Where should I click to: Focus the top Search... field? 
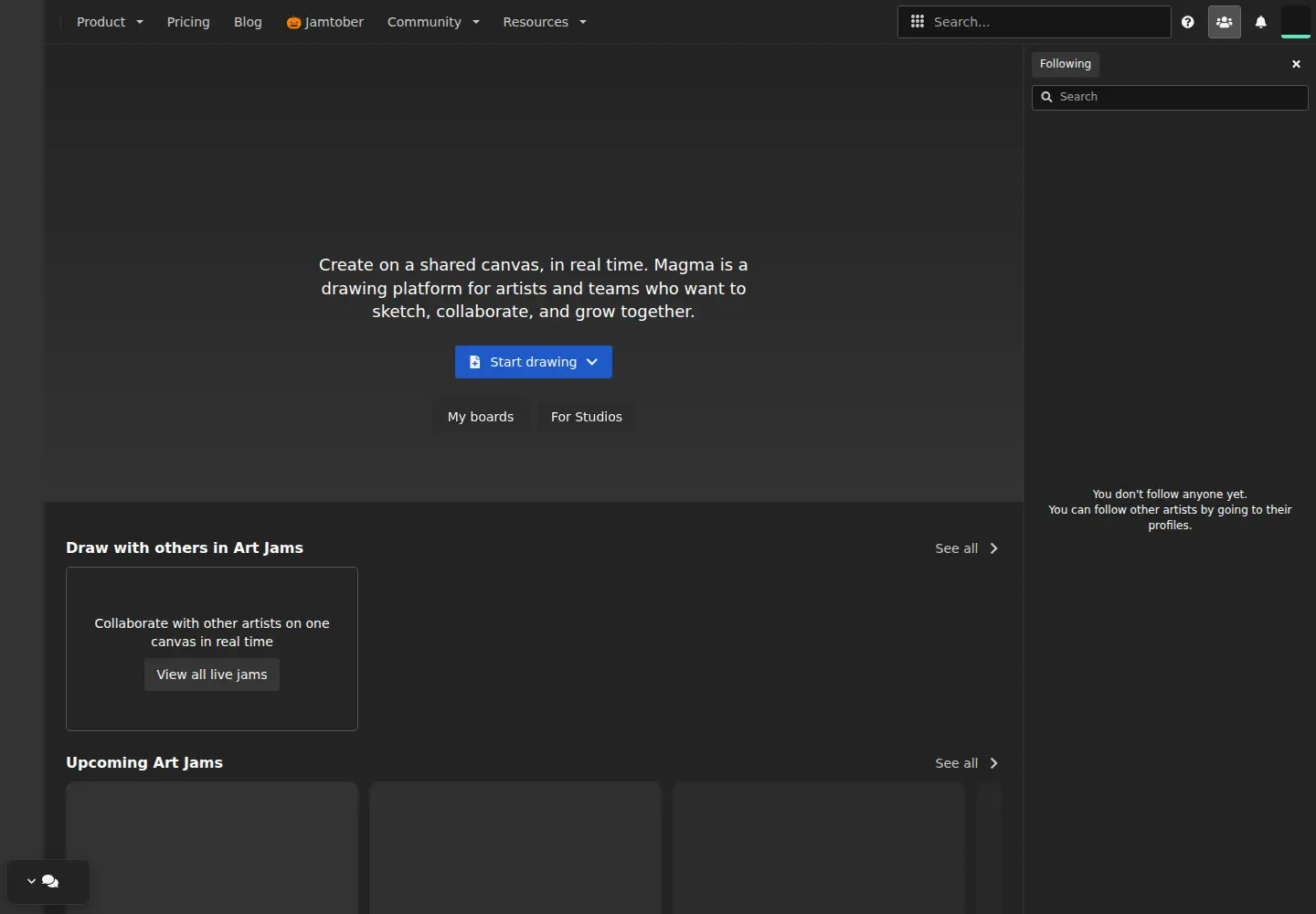pos(1035,22)
